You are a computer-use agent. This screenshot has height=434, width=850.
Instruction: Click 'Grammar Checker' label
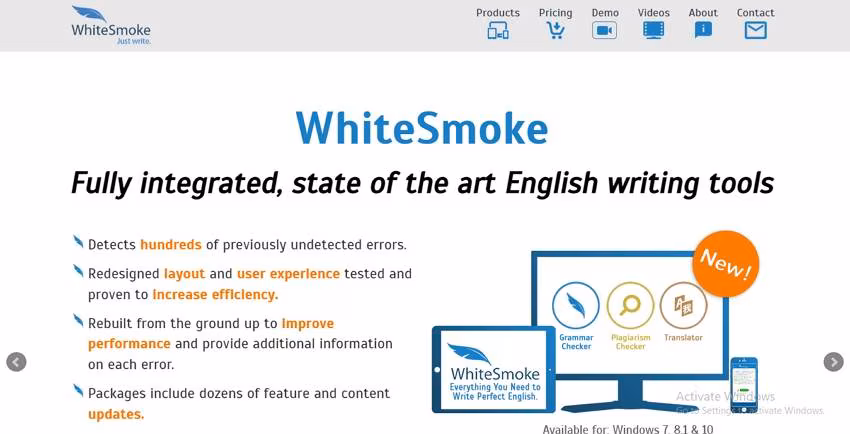coord(576,342)
